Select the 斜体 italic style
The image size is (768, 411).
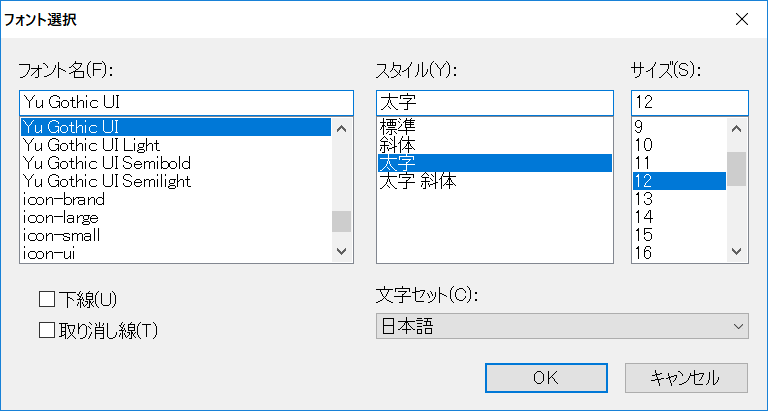(x=397, y=145)
